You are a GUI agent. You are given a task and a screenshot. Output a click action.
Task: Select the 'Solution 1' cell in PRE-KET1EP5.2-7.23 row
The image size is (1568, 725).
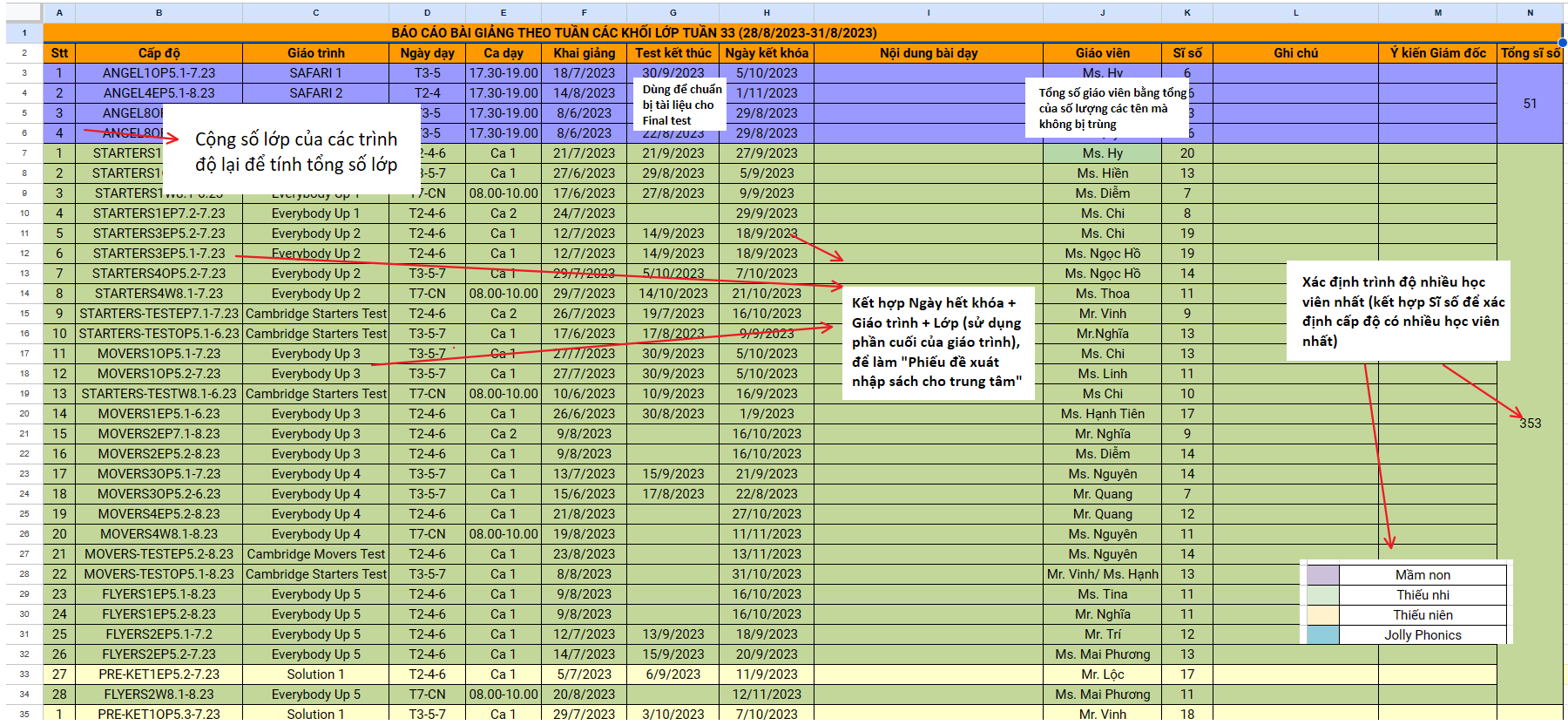point(315,674)
